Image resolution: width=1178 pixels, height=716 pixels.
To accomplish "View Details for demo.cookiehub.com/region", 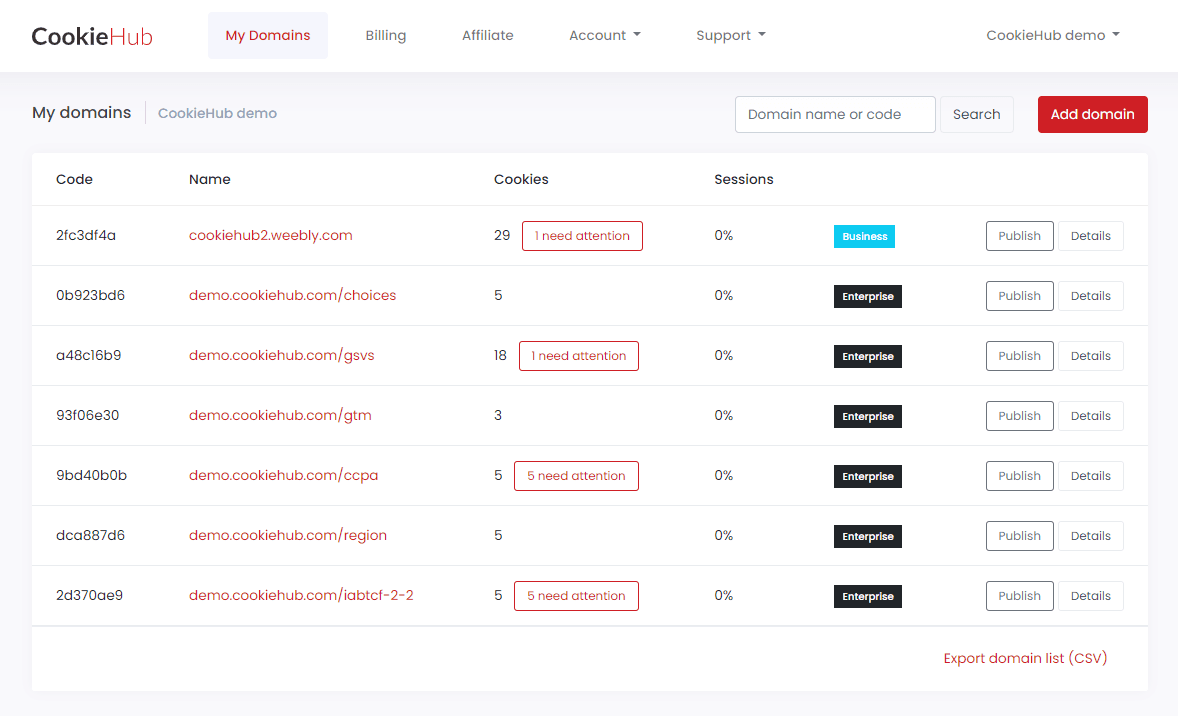I will (x=1090, y=536).
